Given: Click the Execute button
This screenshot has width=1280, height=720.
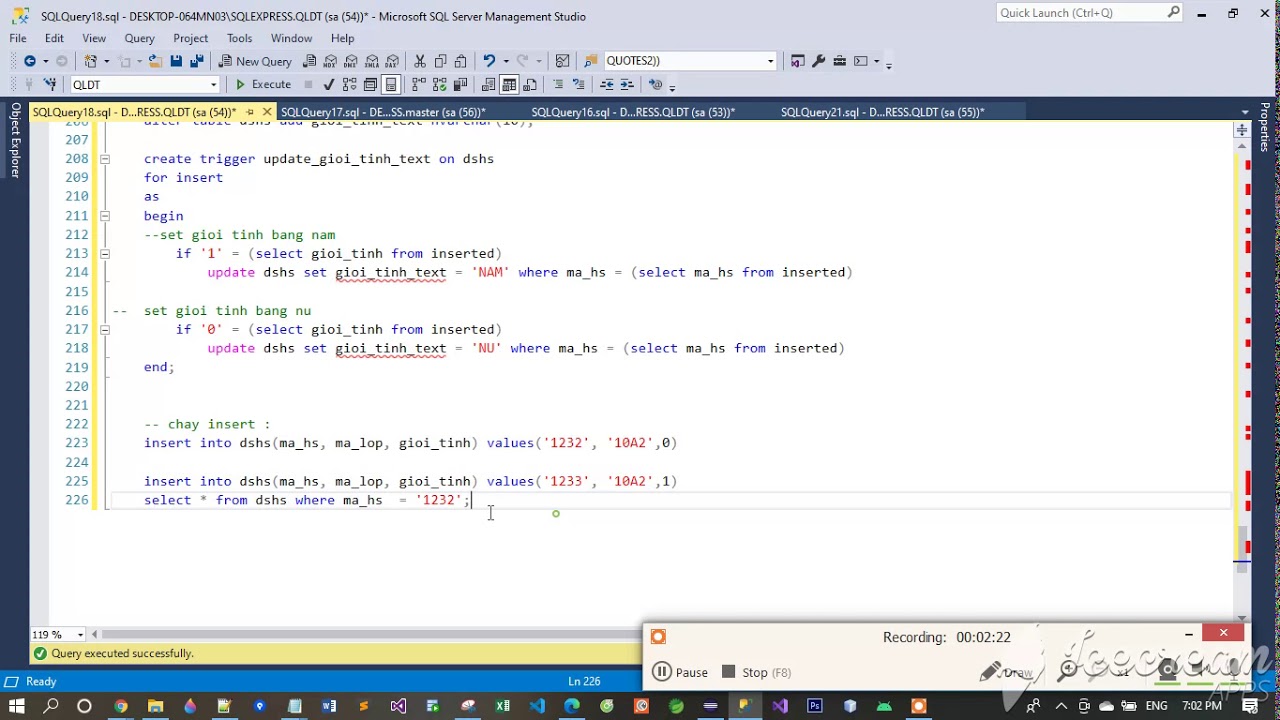Looking at the screenshot, I should pos(262,85).
